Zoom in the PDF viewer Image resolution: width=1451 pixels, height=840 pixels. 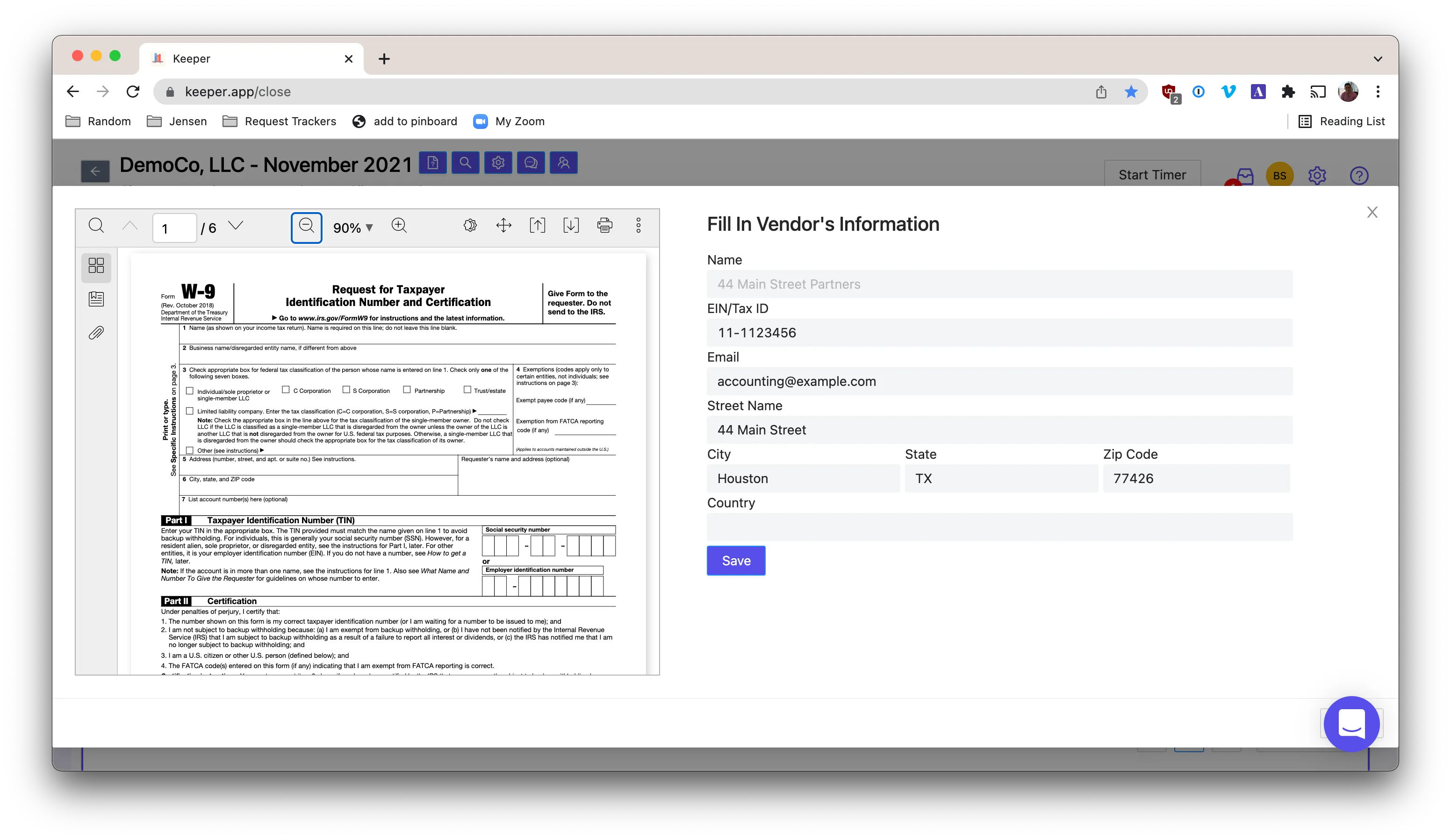399,226
